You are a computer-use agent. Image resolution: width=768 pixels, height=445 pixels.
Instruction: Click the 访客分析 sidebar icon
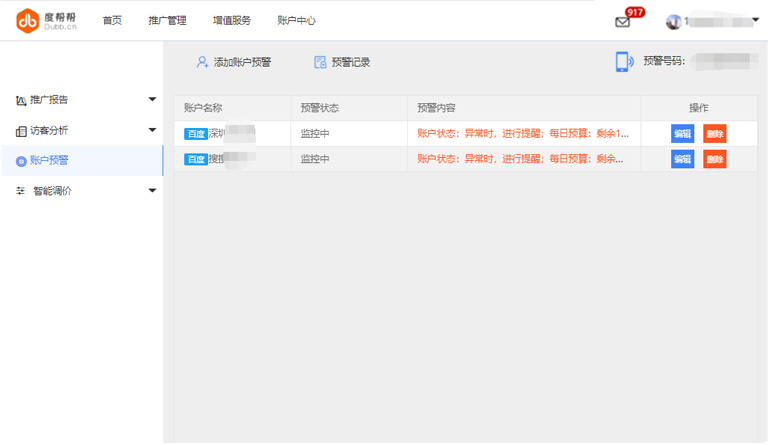21,131
